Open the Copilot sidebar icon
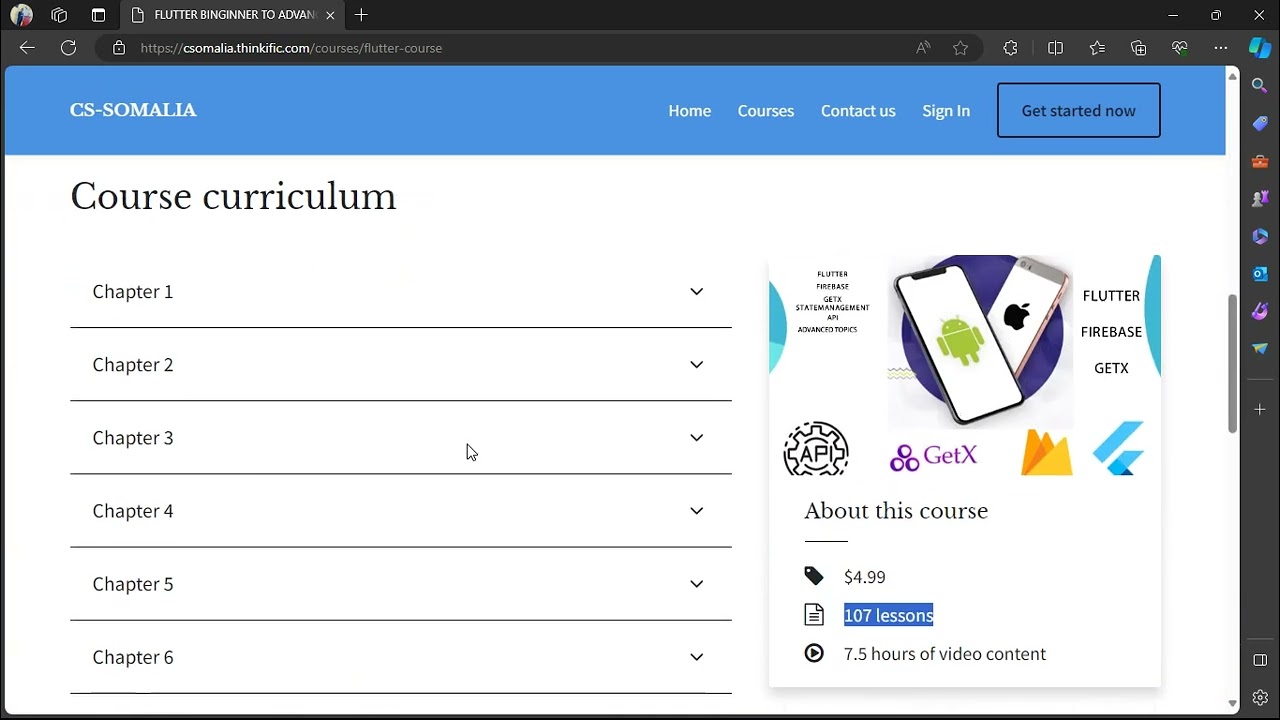This screenshot has height=720, width=1280. click(1259, 48)
